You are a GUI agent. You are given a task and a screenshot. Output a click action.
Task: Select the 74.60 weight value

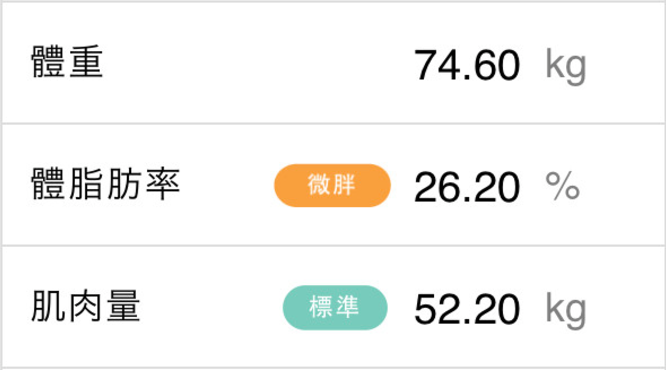point(467,65)
